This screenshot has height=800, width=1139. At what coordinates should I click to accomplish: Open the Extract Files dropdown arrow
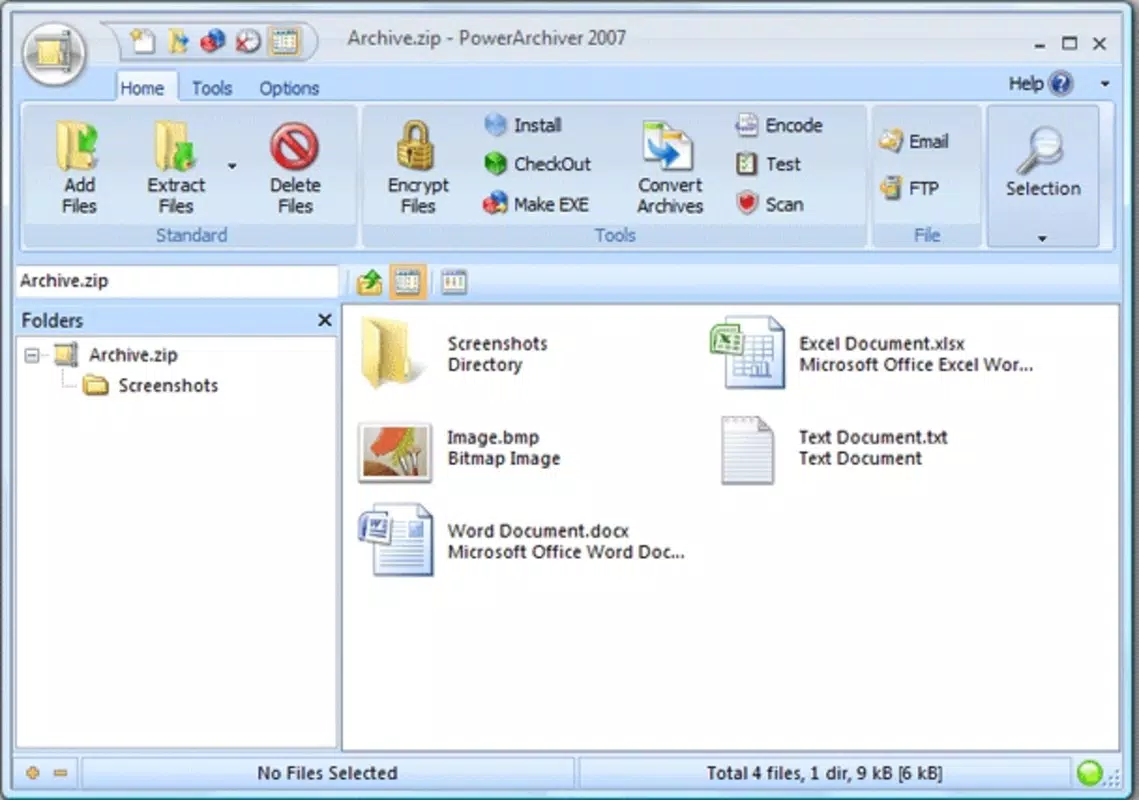(232, 166)
